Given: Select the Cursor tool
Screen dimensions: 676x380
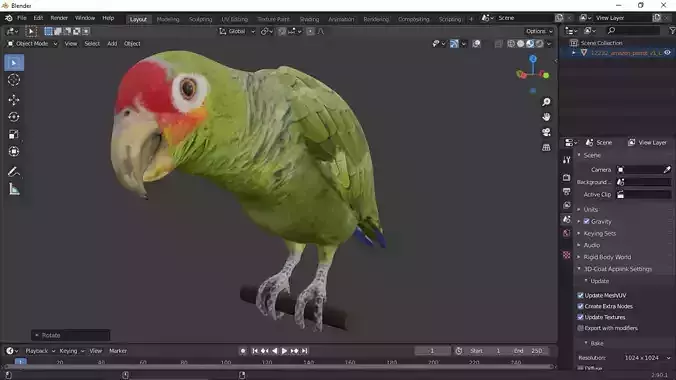Looking at the screenshot, I should [14, 80].
